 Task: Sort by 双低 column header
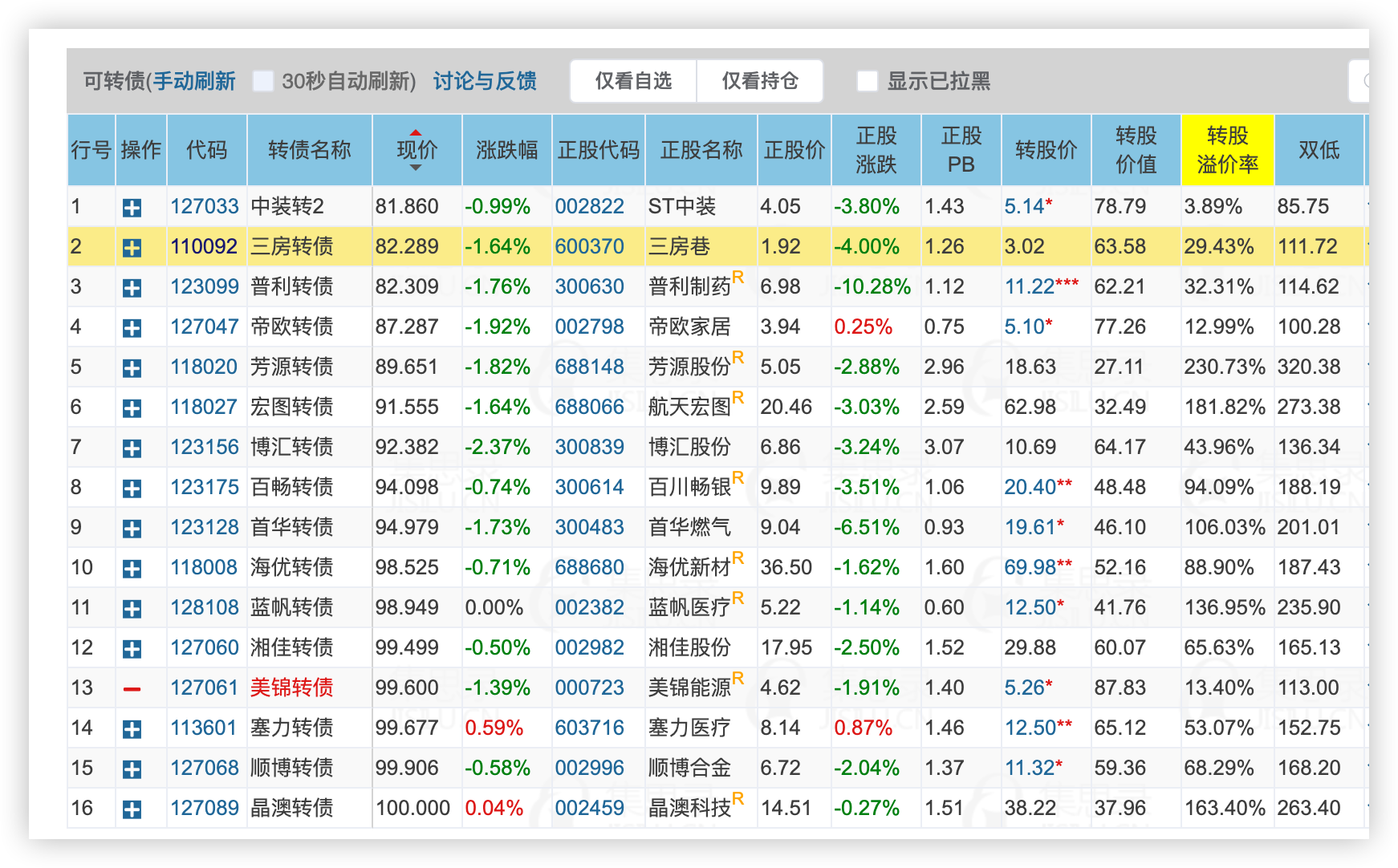pos(1319,150)
